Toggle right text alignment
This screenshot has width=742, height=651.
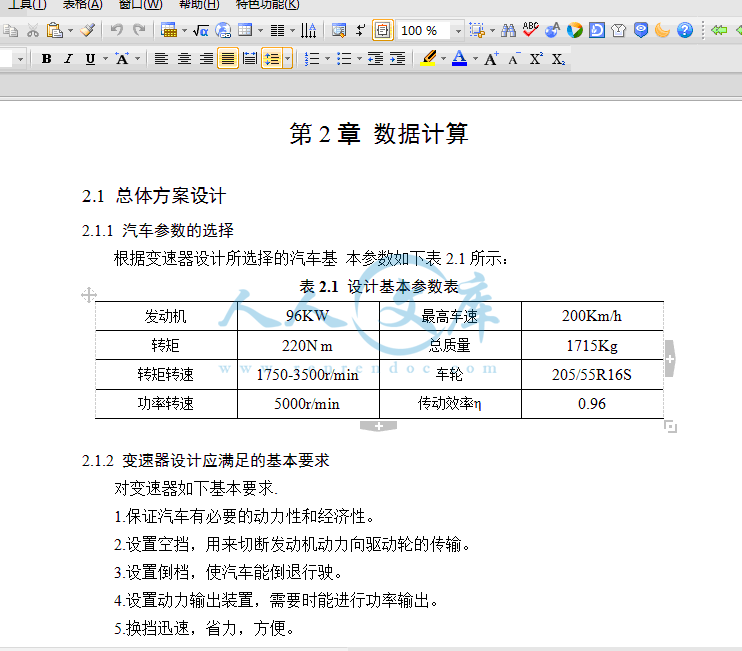[206, 59]
